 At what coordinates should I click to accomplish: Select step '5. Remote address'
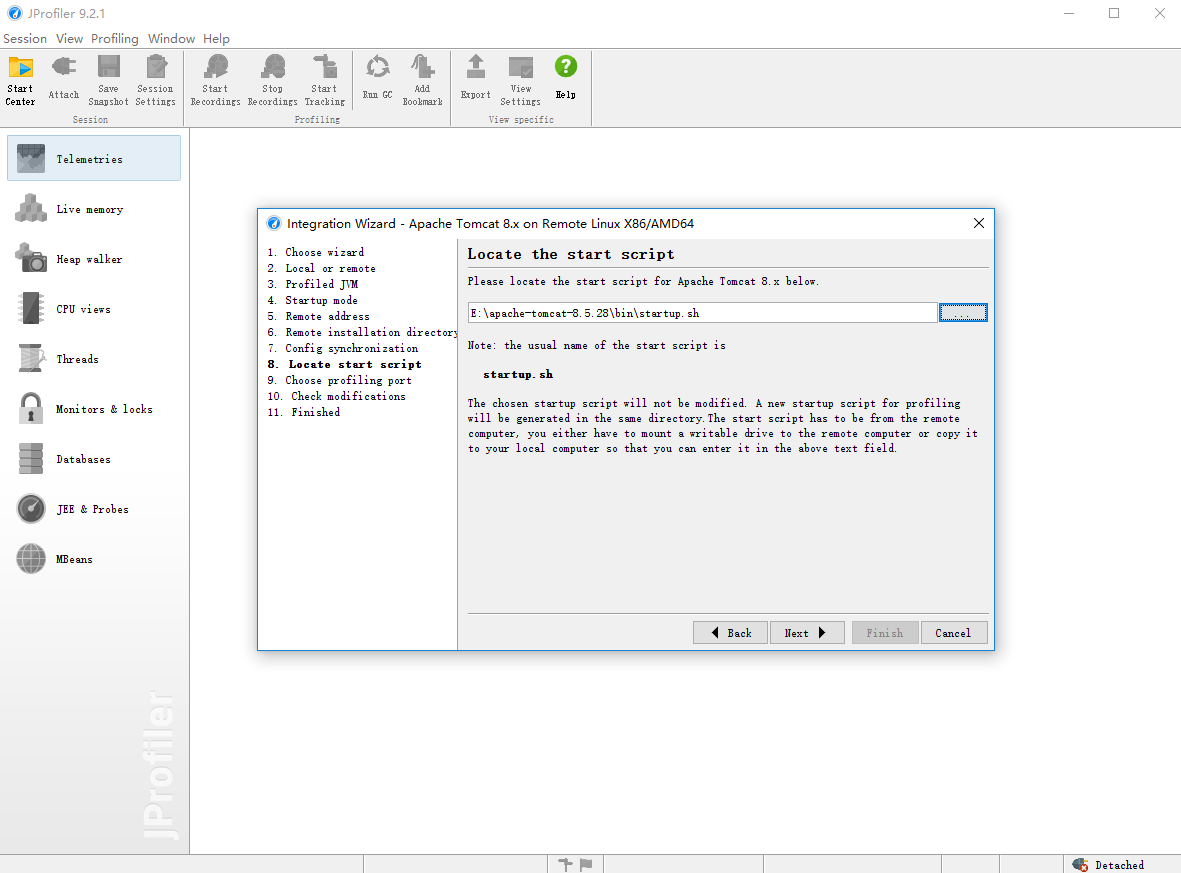tap(319, 316)
